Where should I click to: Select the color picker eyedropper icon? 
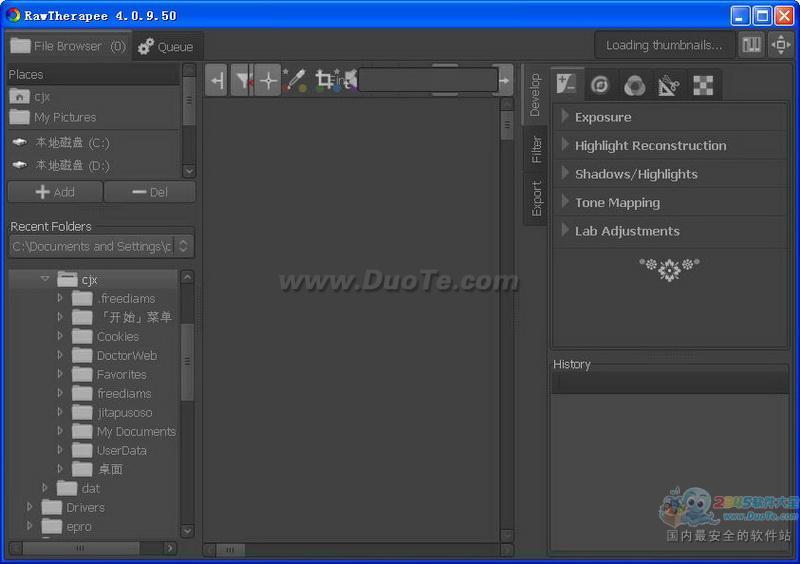coord(295,81)
